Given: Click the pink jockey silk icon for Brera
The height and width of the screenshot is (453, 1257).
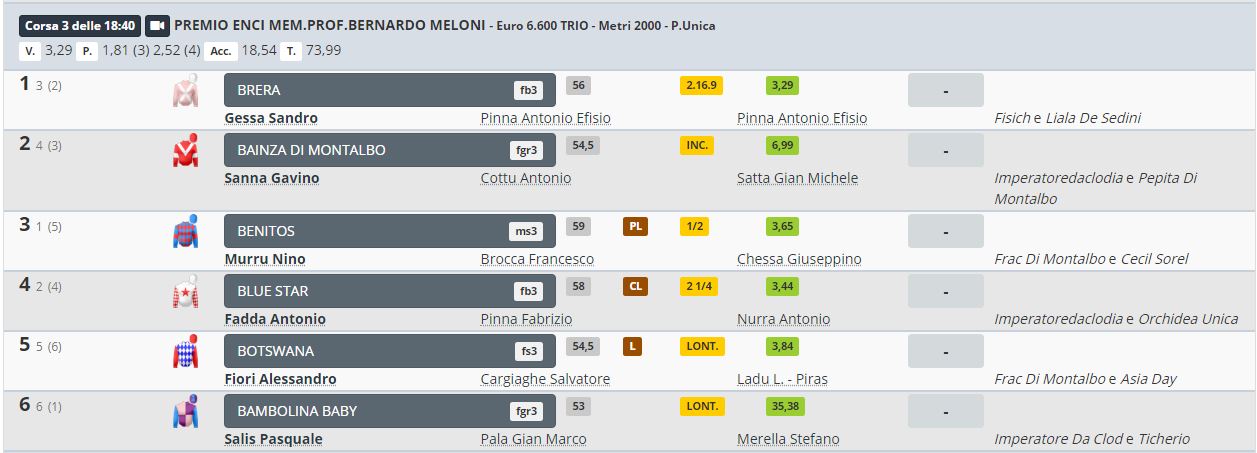Looking at the screenshot, I should tap(185, 92).
